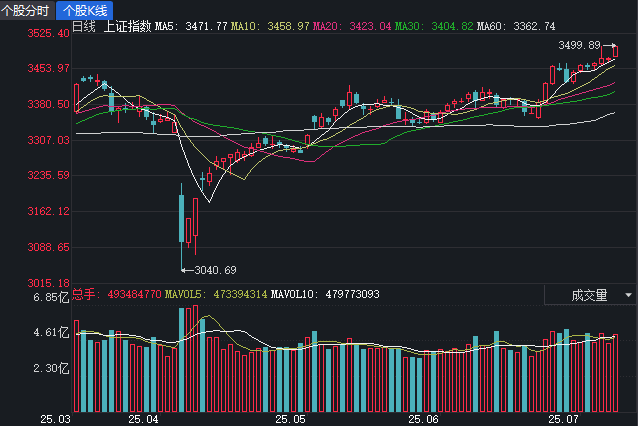Click the MAVOL5: 473394314 value
638x426 pixels.
coord(216,294)
